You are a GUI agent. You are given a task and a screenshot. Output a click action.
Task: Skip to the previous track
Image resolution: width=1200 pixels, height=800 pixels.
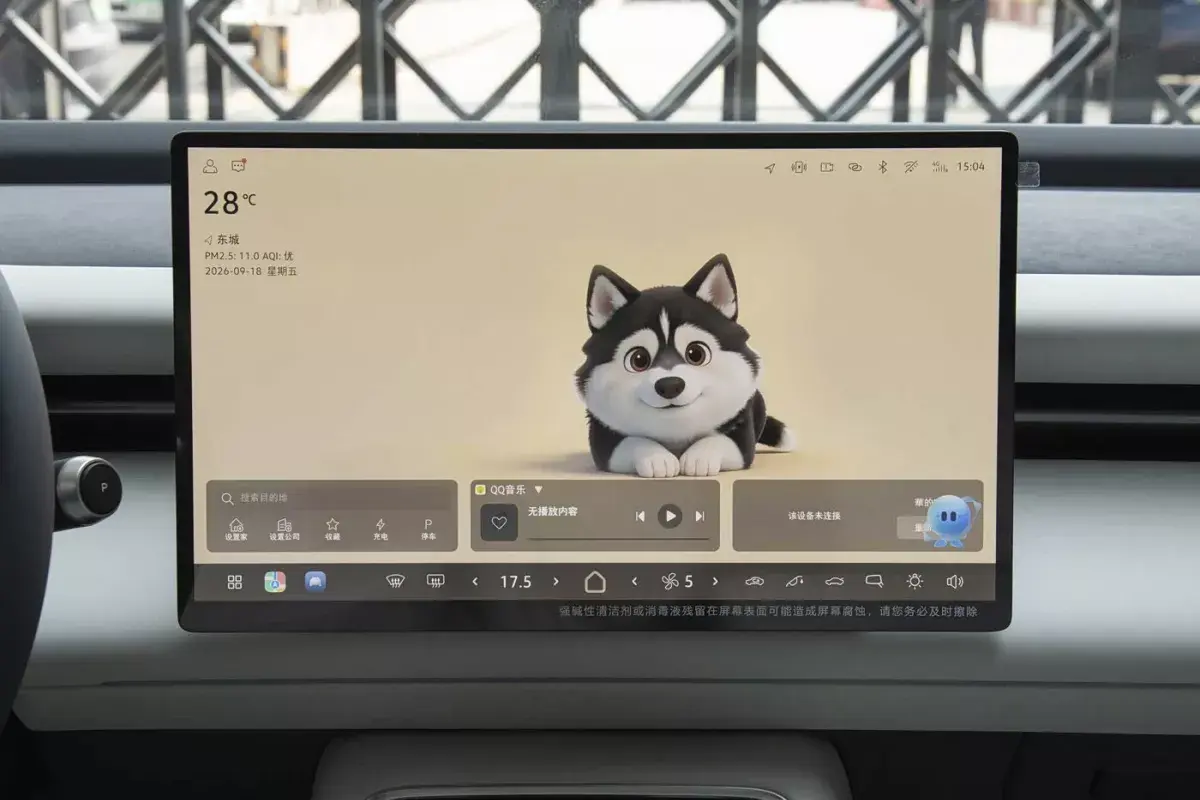[640, 516]
